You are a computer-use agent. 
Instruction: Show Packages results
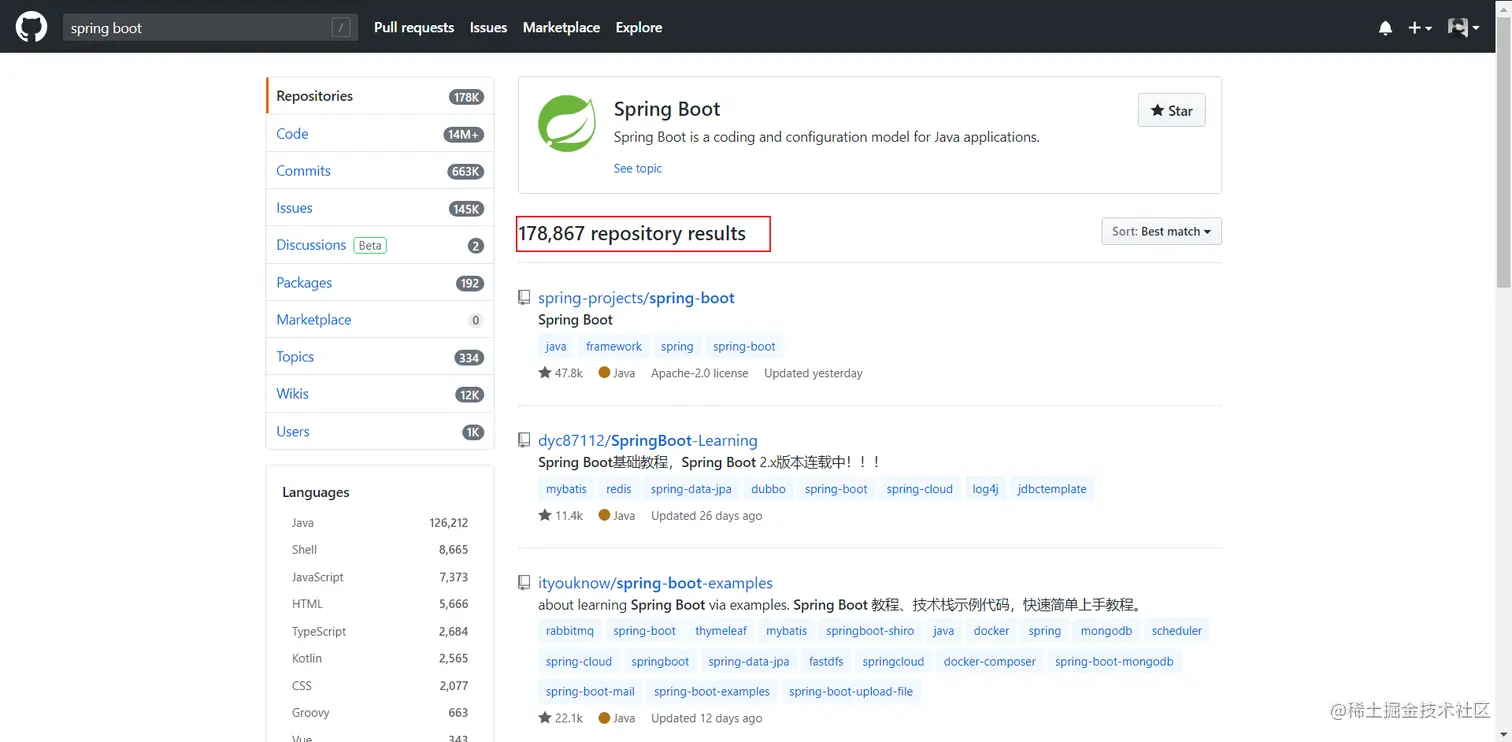click(380, 283)
